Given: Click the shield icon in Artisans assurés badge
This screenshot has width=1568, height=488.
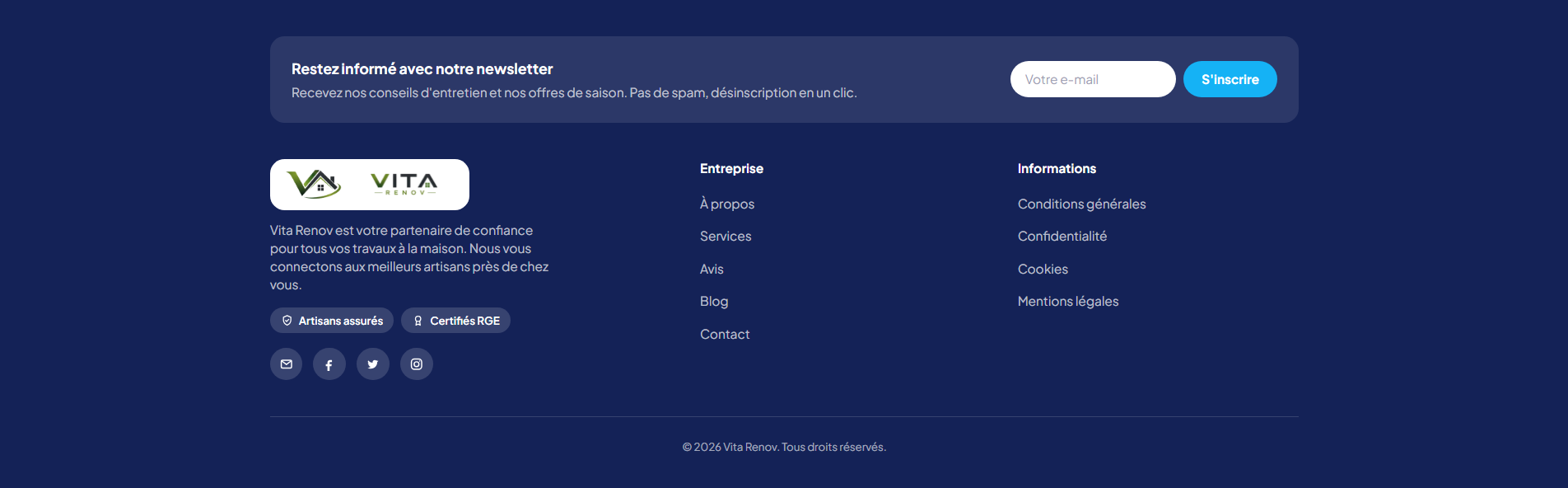Looking at the screenshot, I should click(x=287, y=321).
